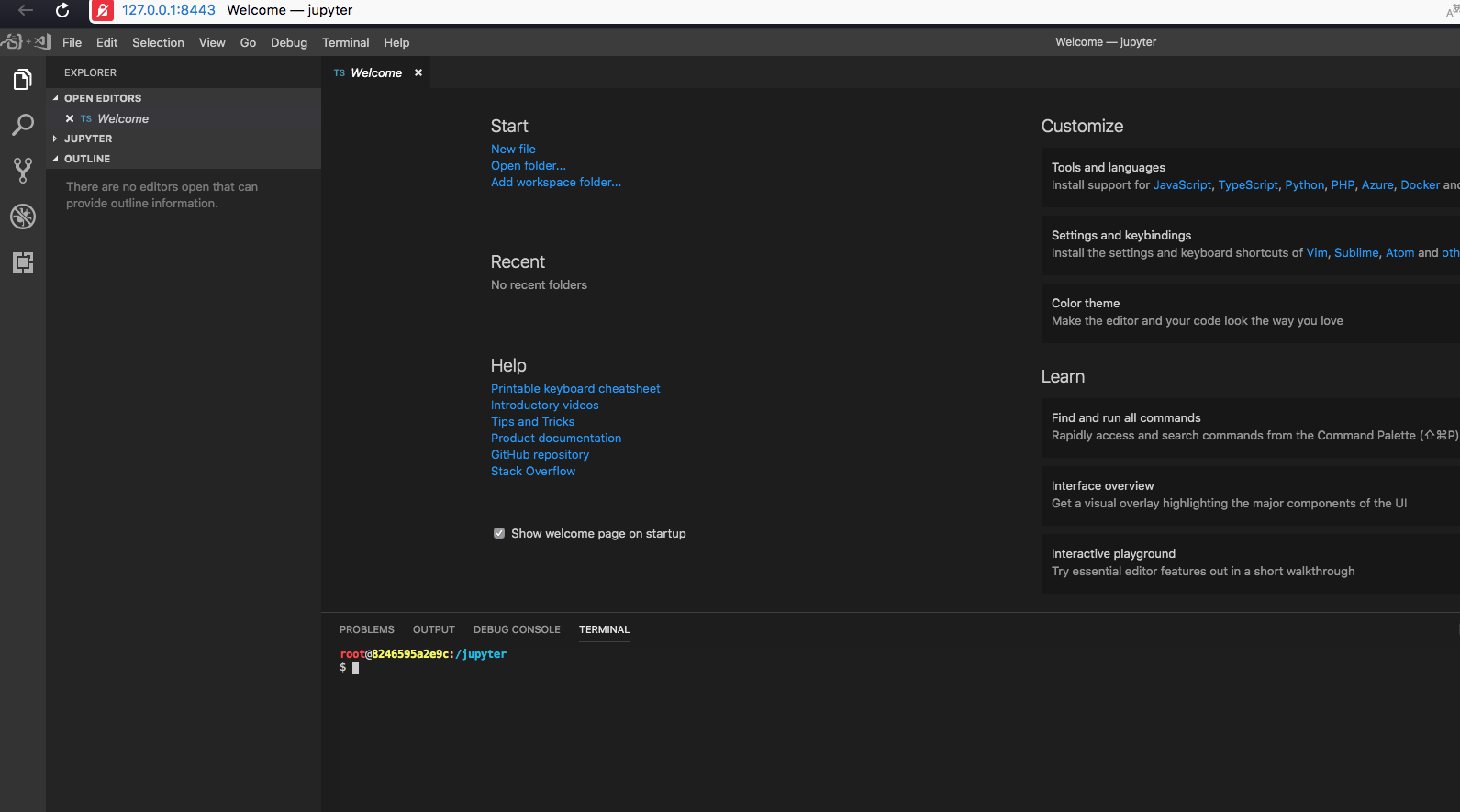Open the Debug menu
The width and height of the screenshot is (1460, 812).
click(x=289, y=42)
